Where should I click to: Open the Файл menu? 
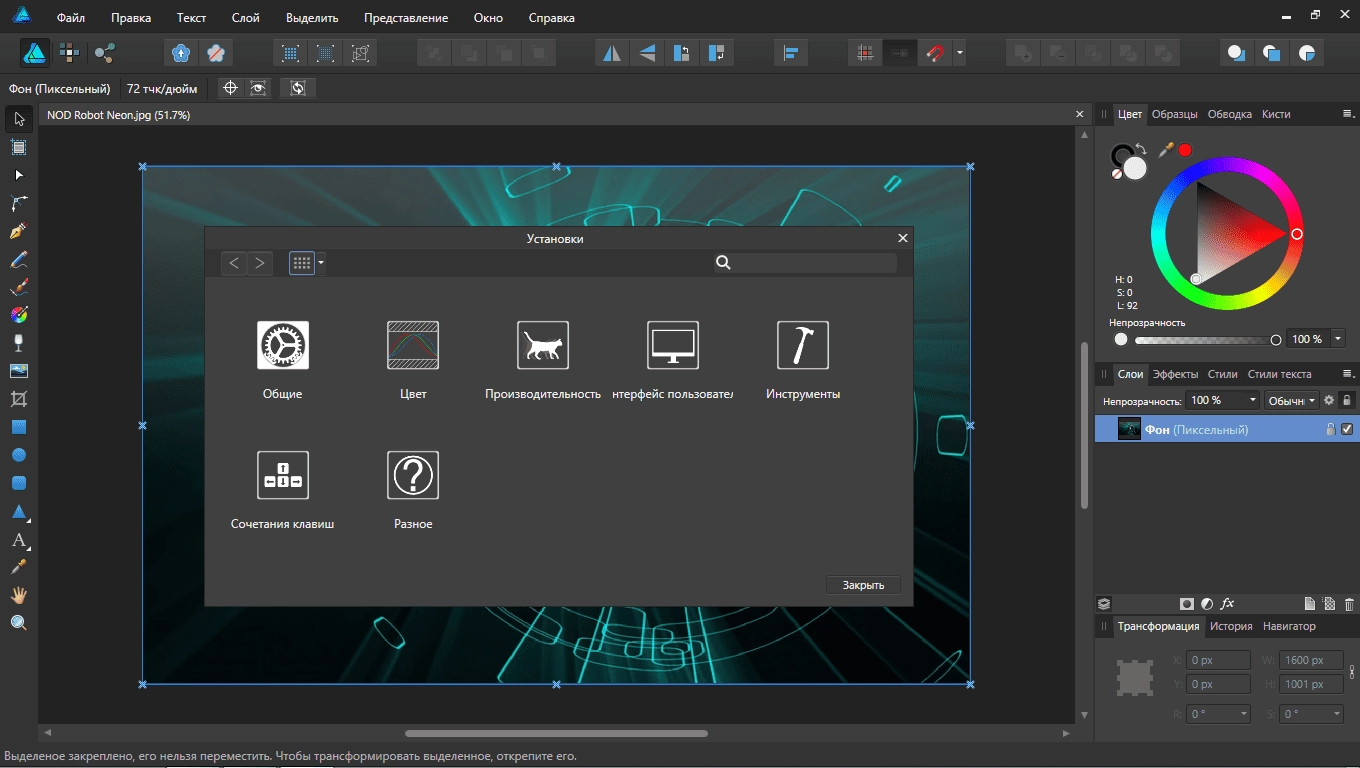[71, 18]
